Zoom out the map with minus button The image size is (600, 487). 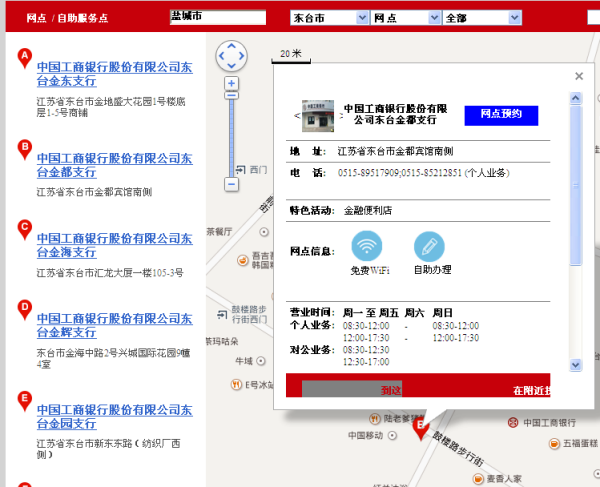click(x=231, y=184)
